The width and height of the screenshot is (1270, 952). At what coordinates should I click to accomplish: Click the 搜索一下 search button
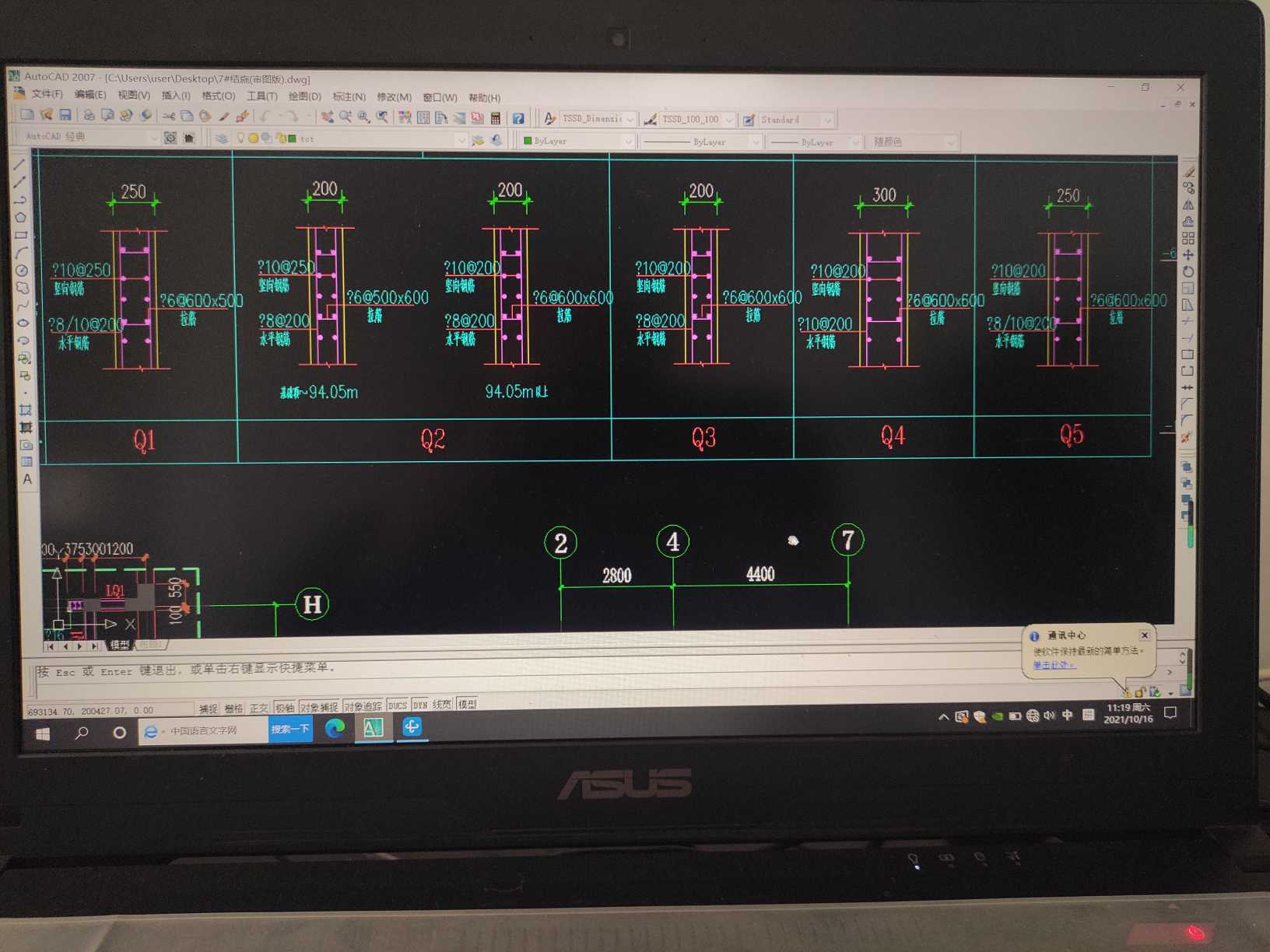(290, 730)
